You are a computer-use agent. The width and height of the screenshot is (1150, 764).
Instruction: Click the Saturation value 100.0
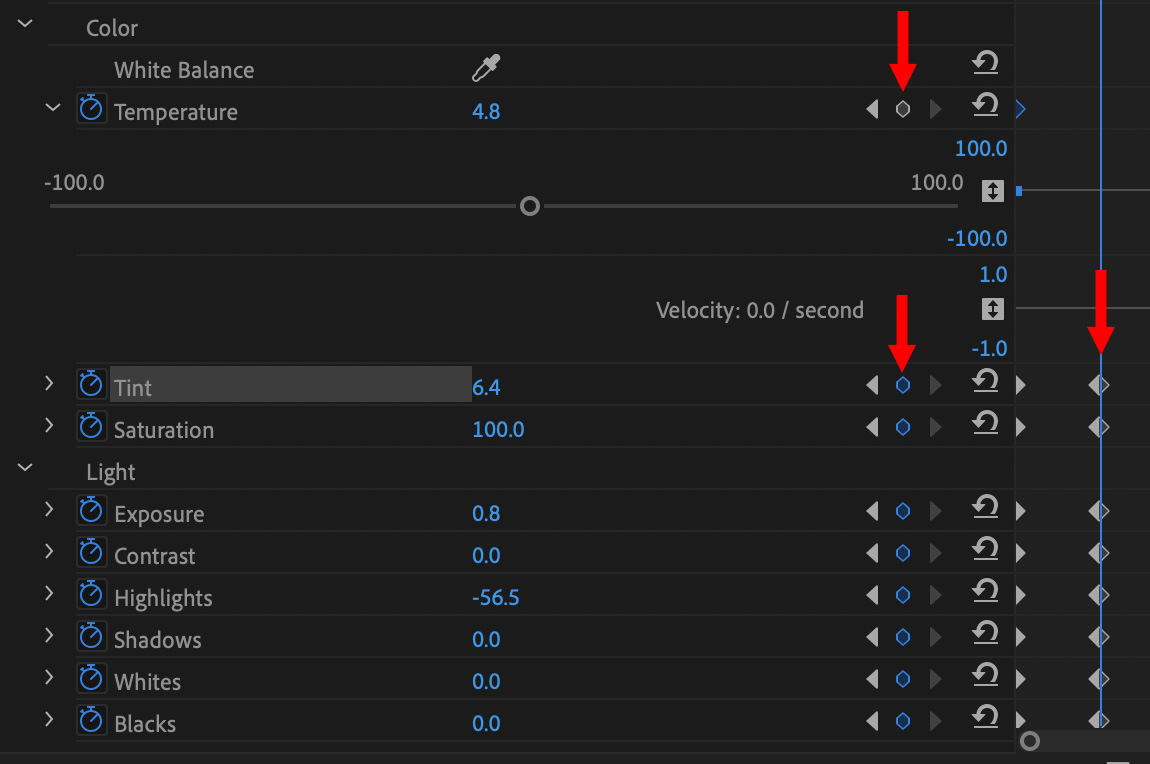tap(498, 430)
